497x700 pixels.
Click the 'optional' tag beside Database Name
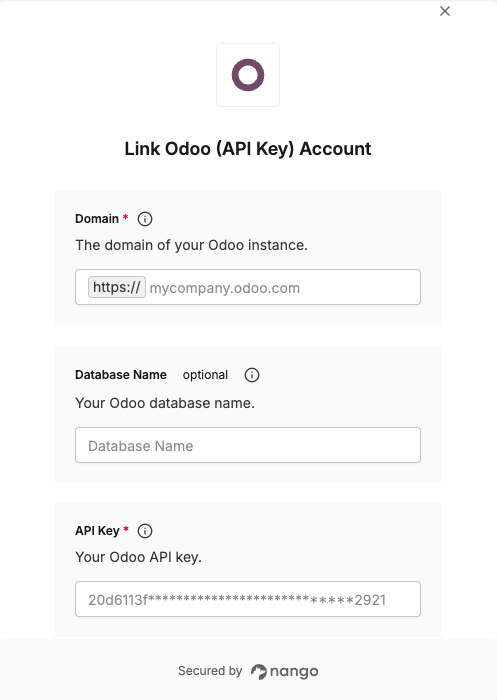205,375
